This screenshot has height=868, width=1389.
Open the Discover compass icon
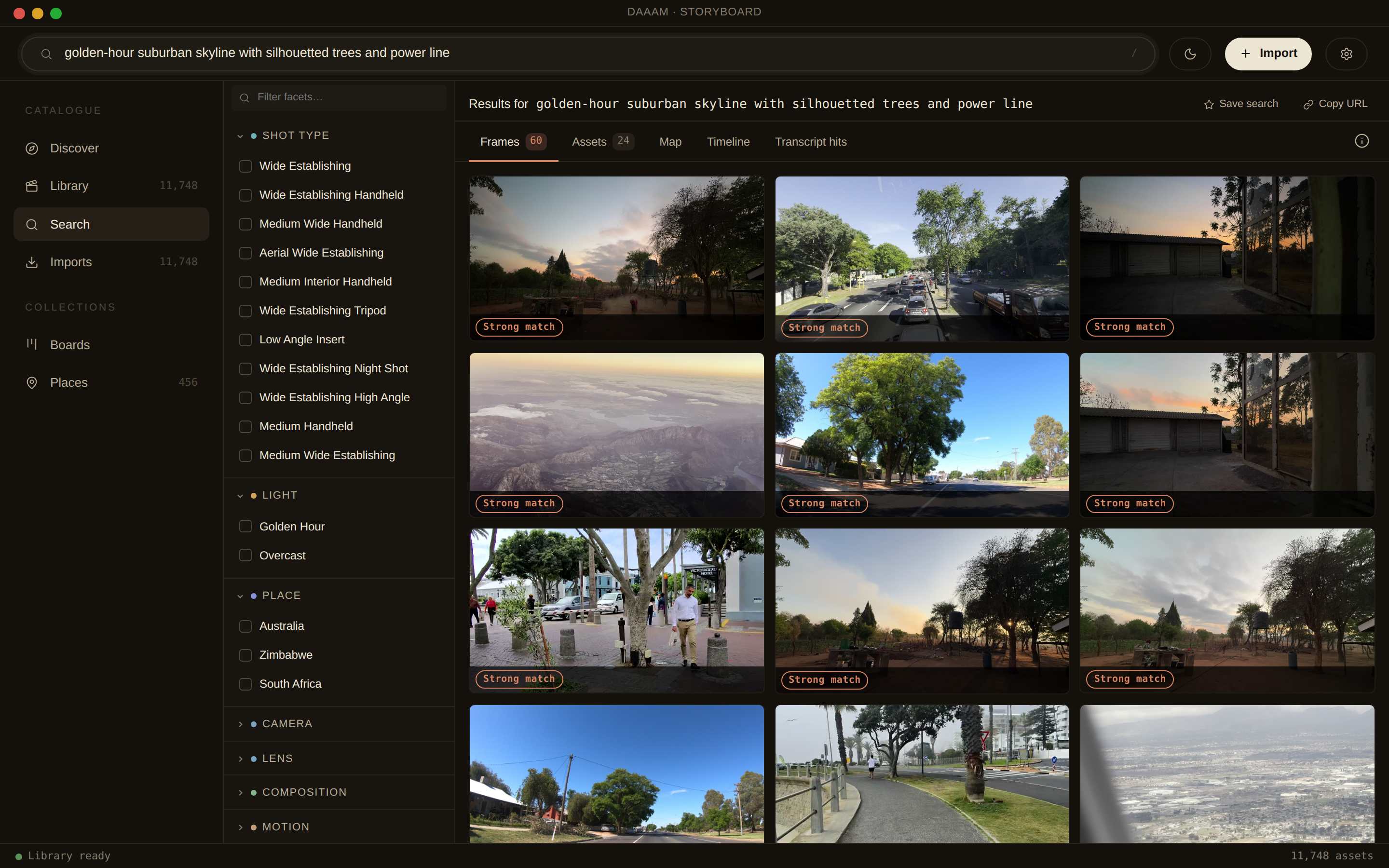(x=31, y=148)
